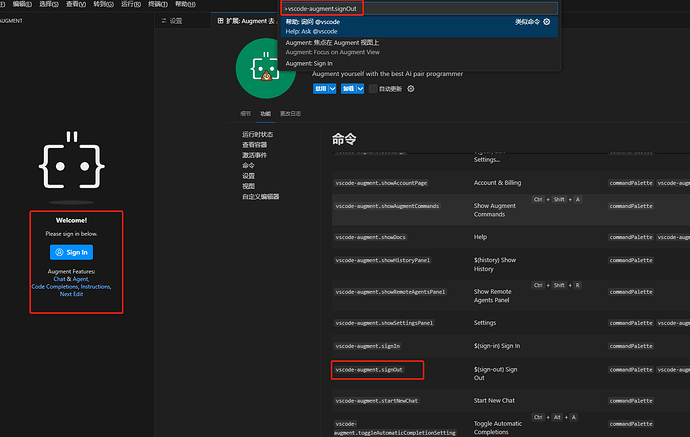Viewport: 690px width, 437px height.
Task: Click the Welcome! heading in the sidebar
Action: tap(71, 220)
